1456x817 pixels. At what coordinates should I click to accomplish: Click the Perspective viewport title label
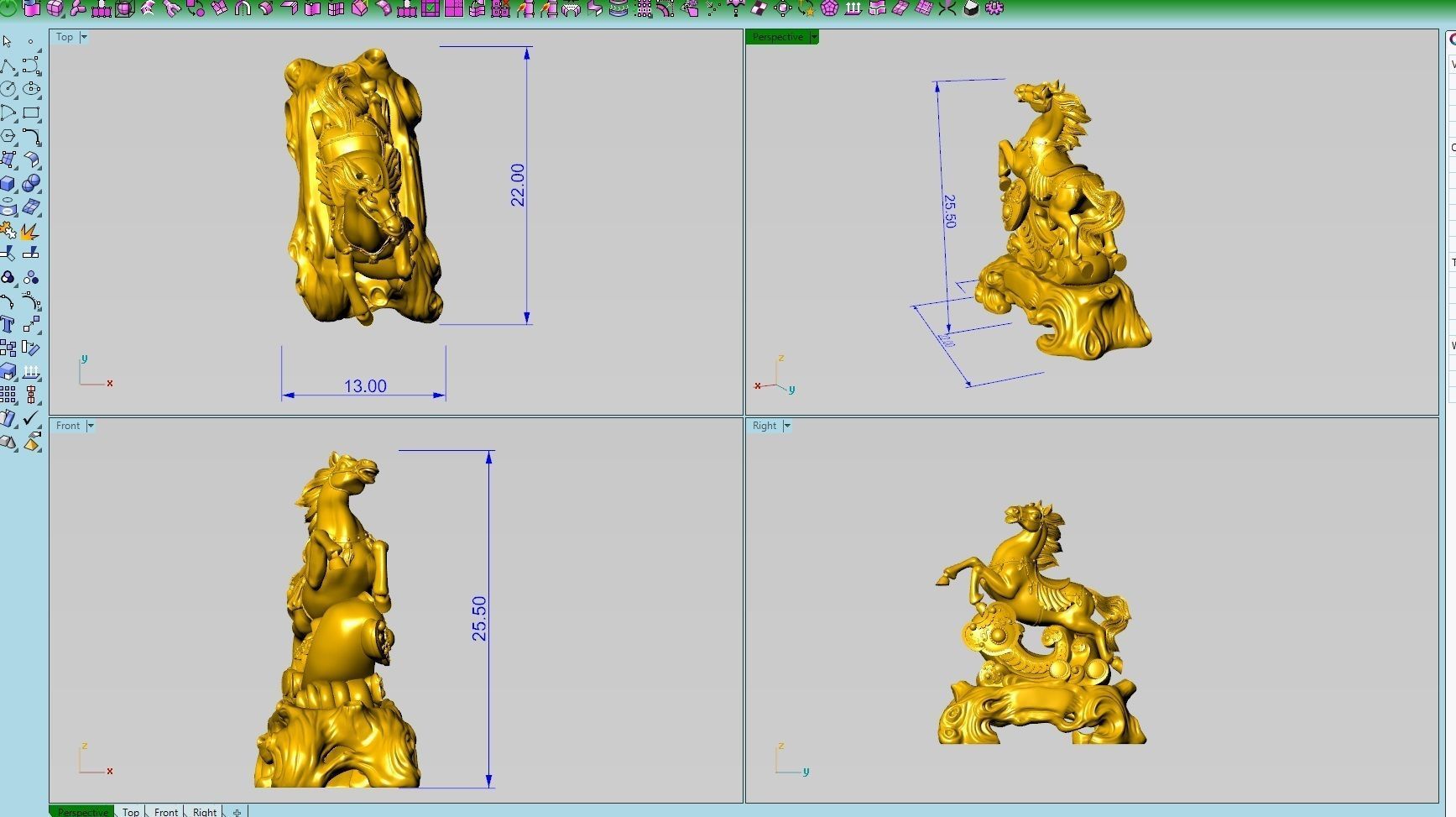click(x=778, y=37)
